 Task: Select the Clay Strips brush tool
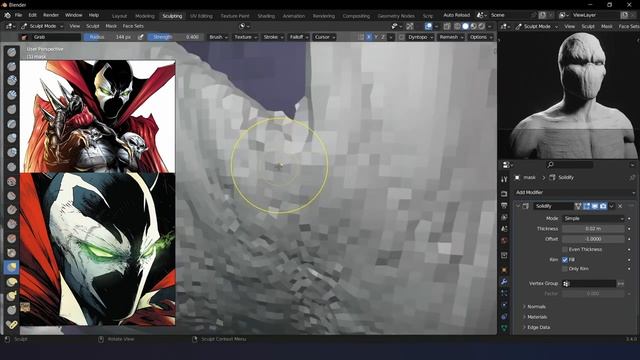(12, 95)
